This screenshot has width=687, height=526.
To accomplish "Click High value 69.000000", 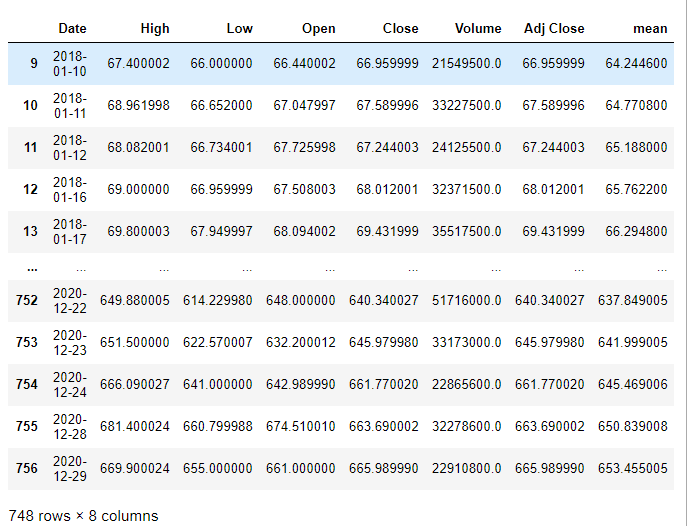I will click(138, 190).
